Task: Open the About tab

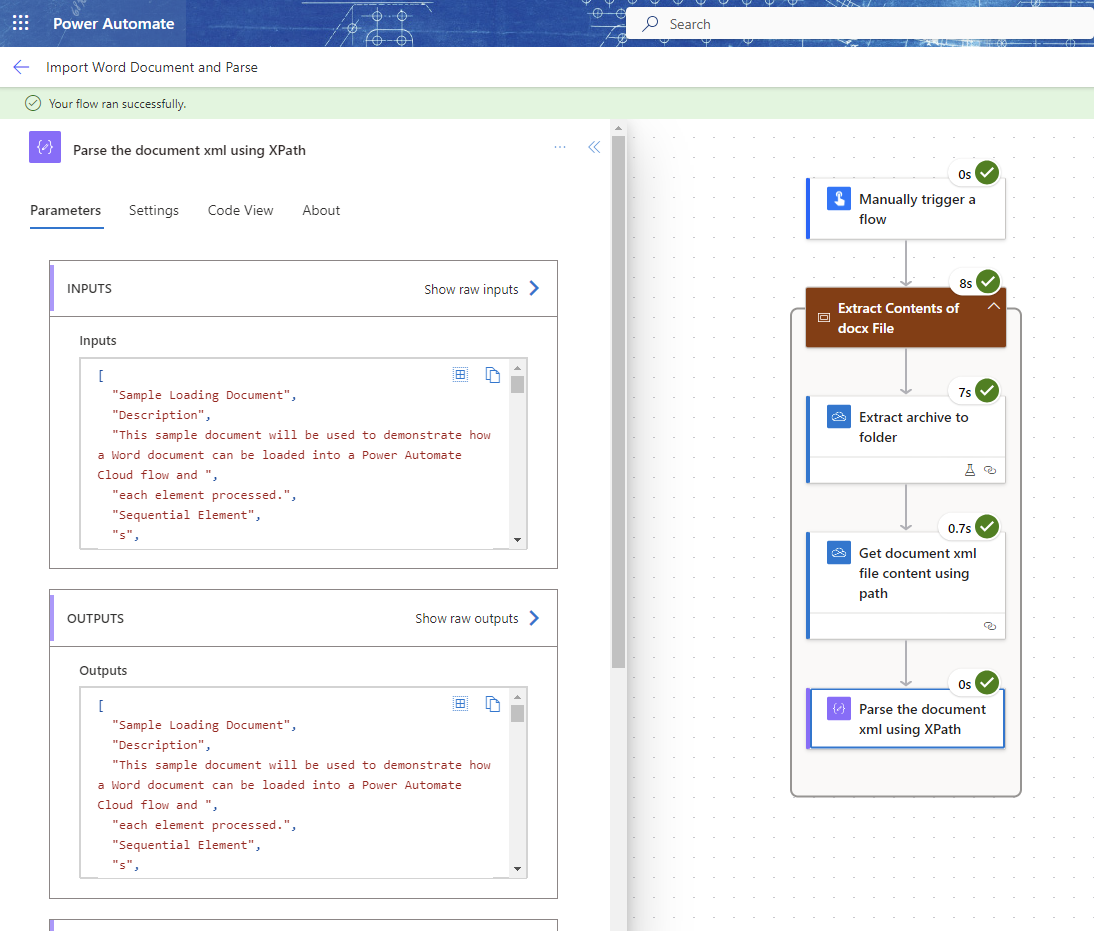Action: point(321,210)
